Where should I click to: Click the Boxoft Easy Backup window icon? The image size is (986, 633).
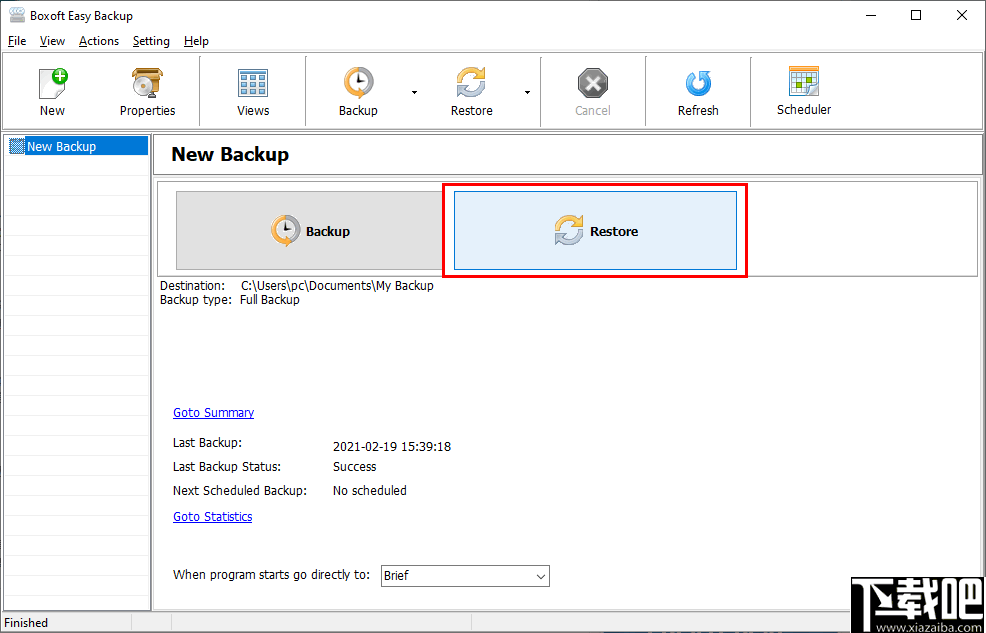coord(15,15)
